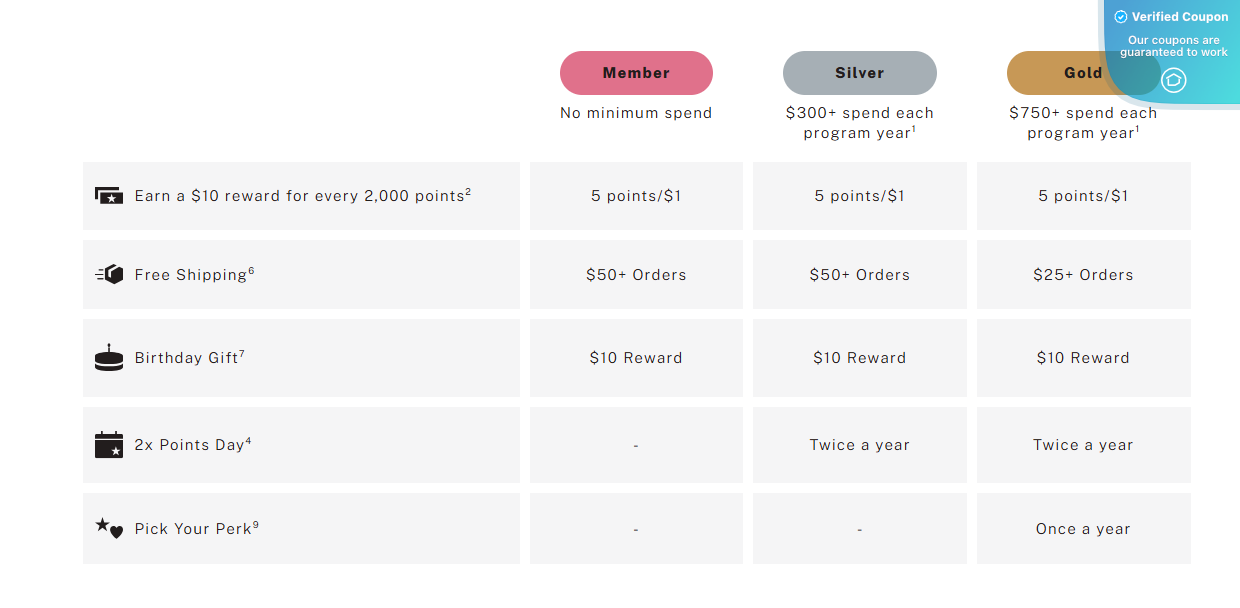The width and height of the screenshot is (1240, 608).
Task: Click the Birthday Gift cake icon
Action: (108, 357)
